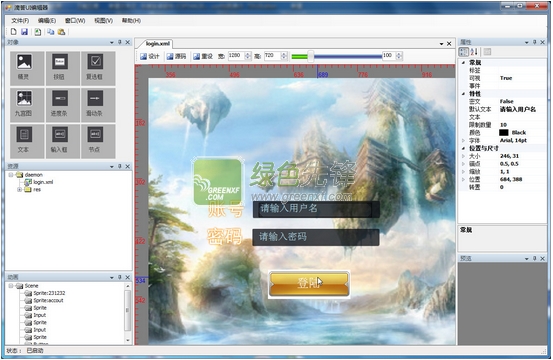Expand the res folder in resources
The width and height of the screenshot is (553, 360).
coord(19,190)
